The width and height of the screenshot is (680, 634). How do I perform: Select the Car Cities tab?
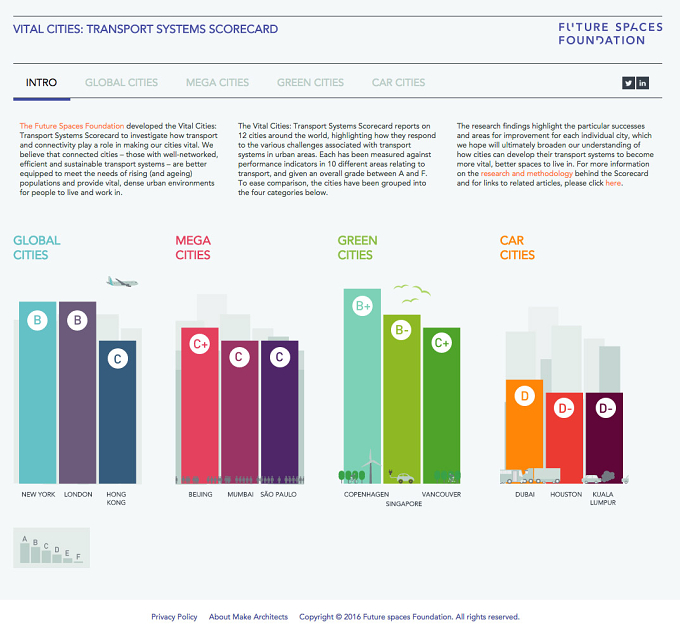[x=399, y=82]
